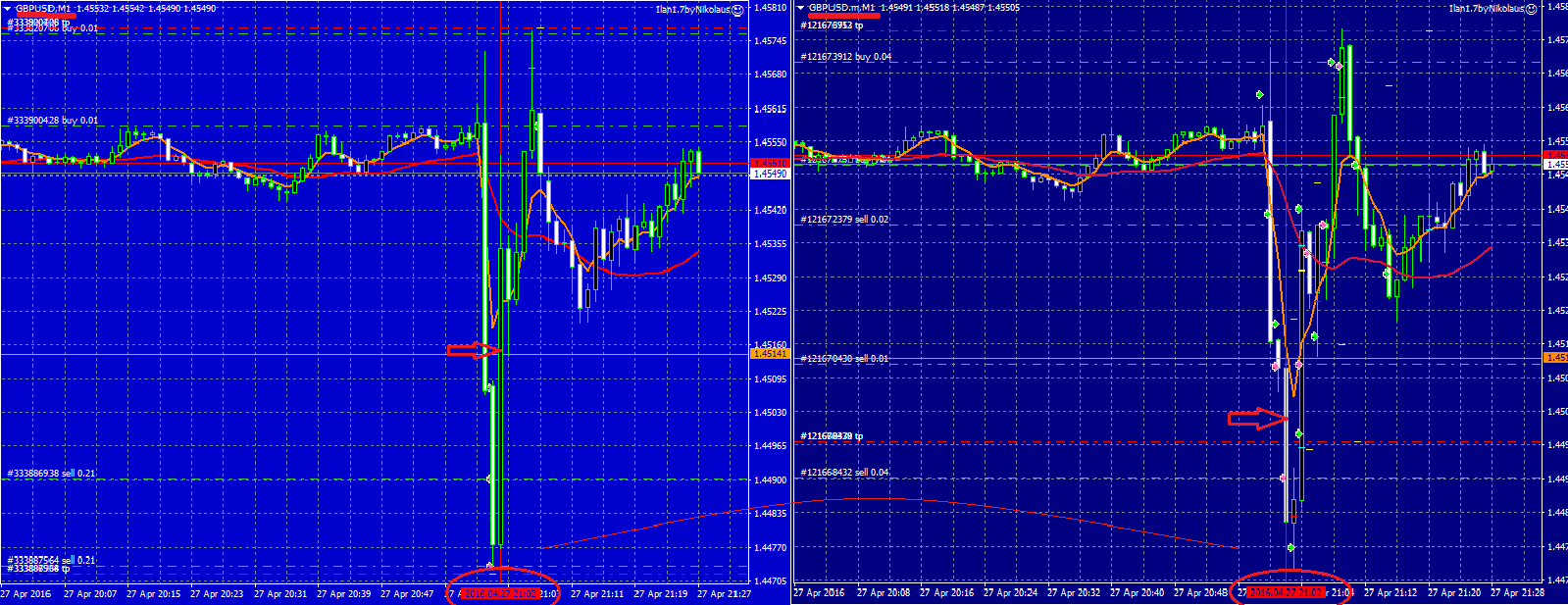Screen dimensions: 1568x605
Task: Click right chart red crosshair time tag 21:02
Action: coord(1286,593)
